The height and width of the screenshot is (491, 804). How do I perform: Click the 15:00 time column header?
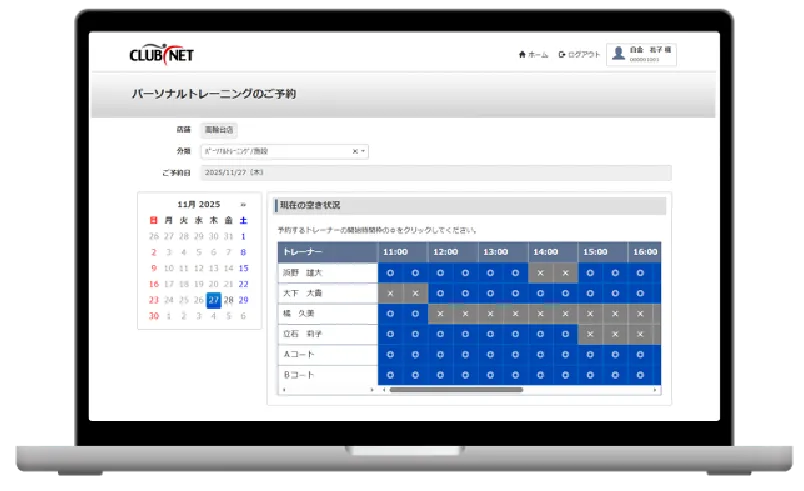point(602,252)
